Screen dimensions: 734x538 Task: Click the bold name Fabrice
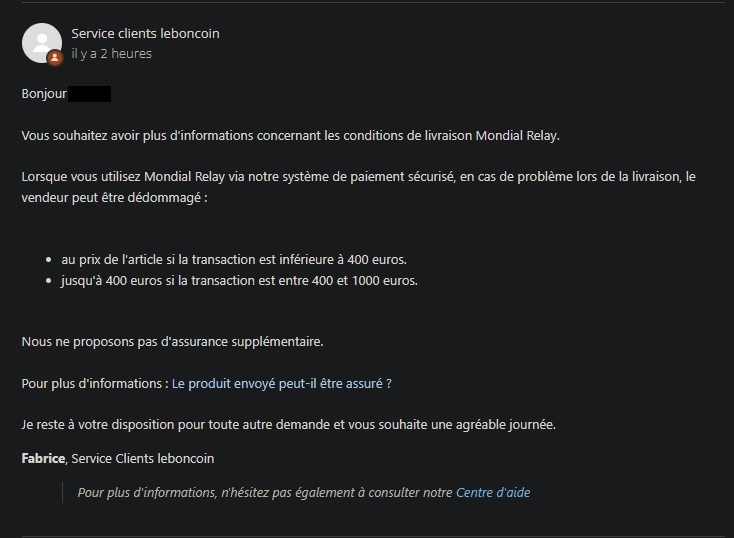pyautogui.click(x=44, y=458)
